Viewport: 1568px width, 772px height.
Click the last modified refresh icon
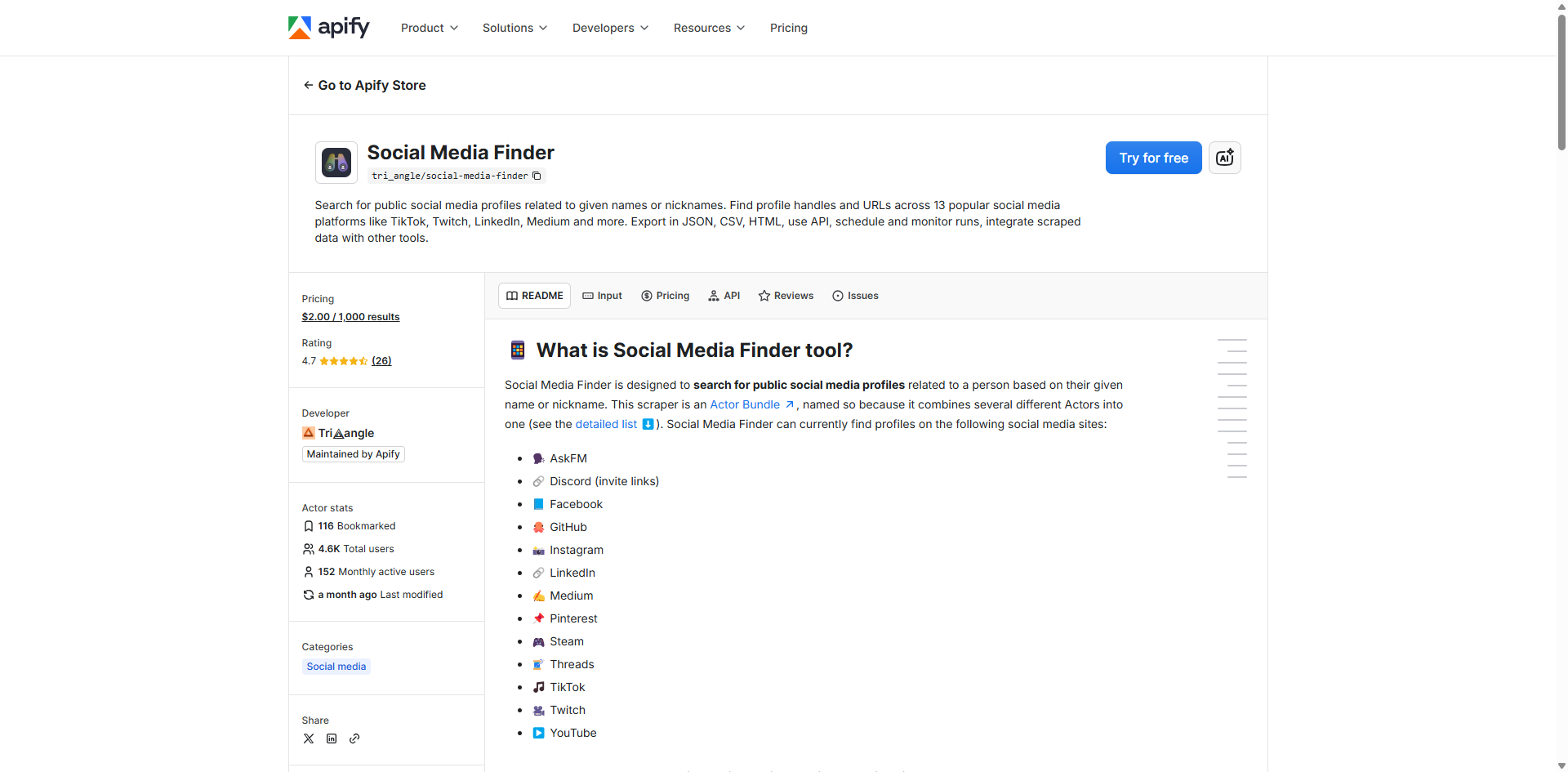[308, 595]
